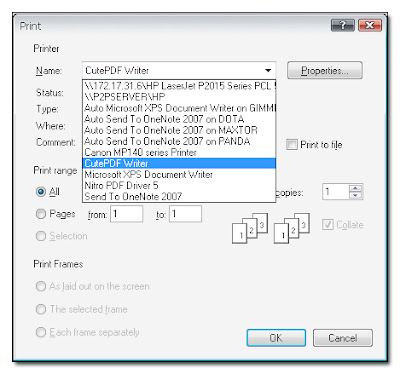
Task: Select Canon MP140 series Printer
Action: click(179, 152)
